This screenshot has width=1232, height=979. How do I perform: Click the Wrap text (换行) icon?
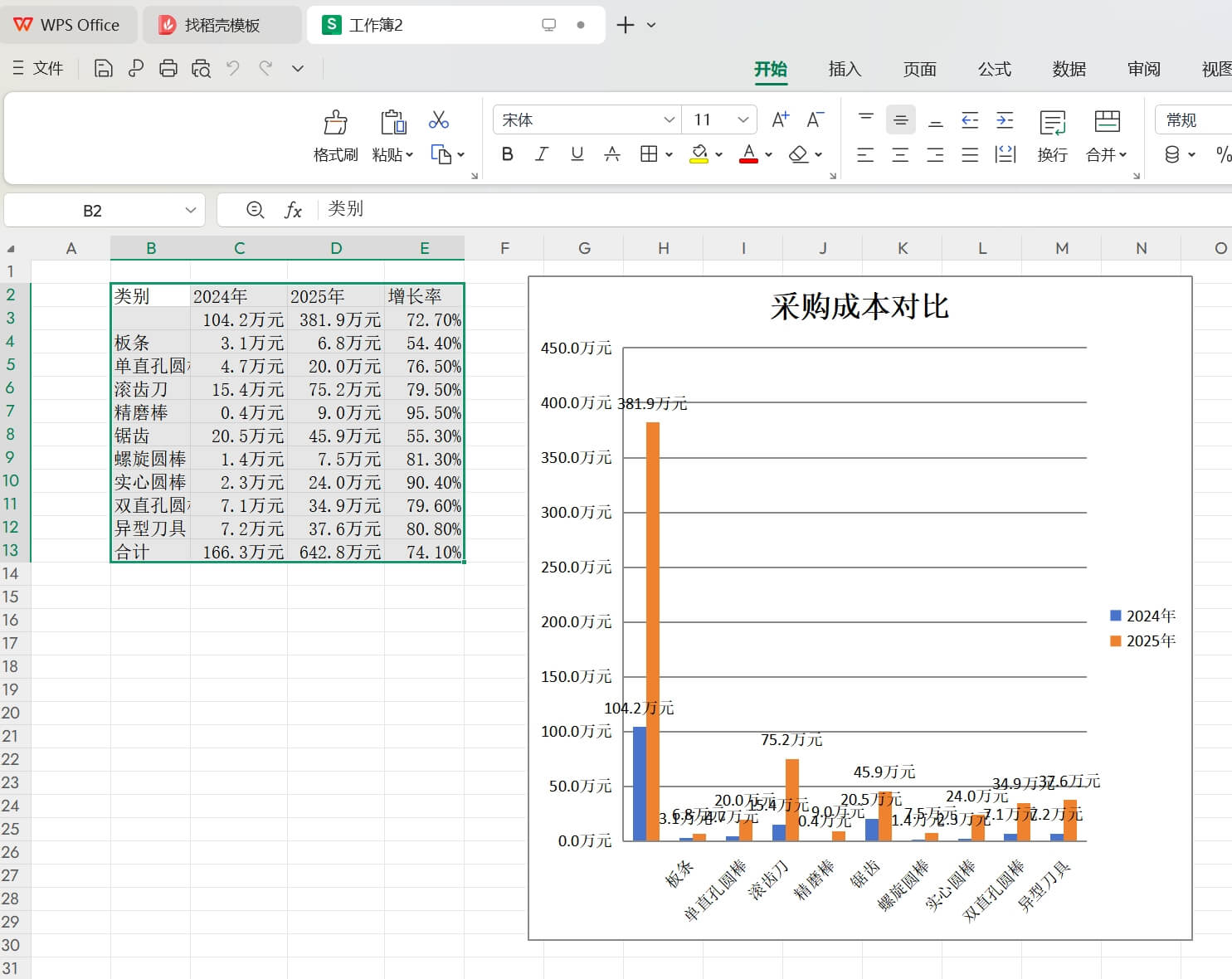pos(1052,124)
